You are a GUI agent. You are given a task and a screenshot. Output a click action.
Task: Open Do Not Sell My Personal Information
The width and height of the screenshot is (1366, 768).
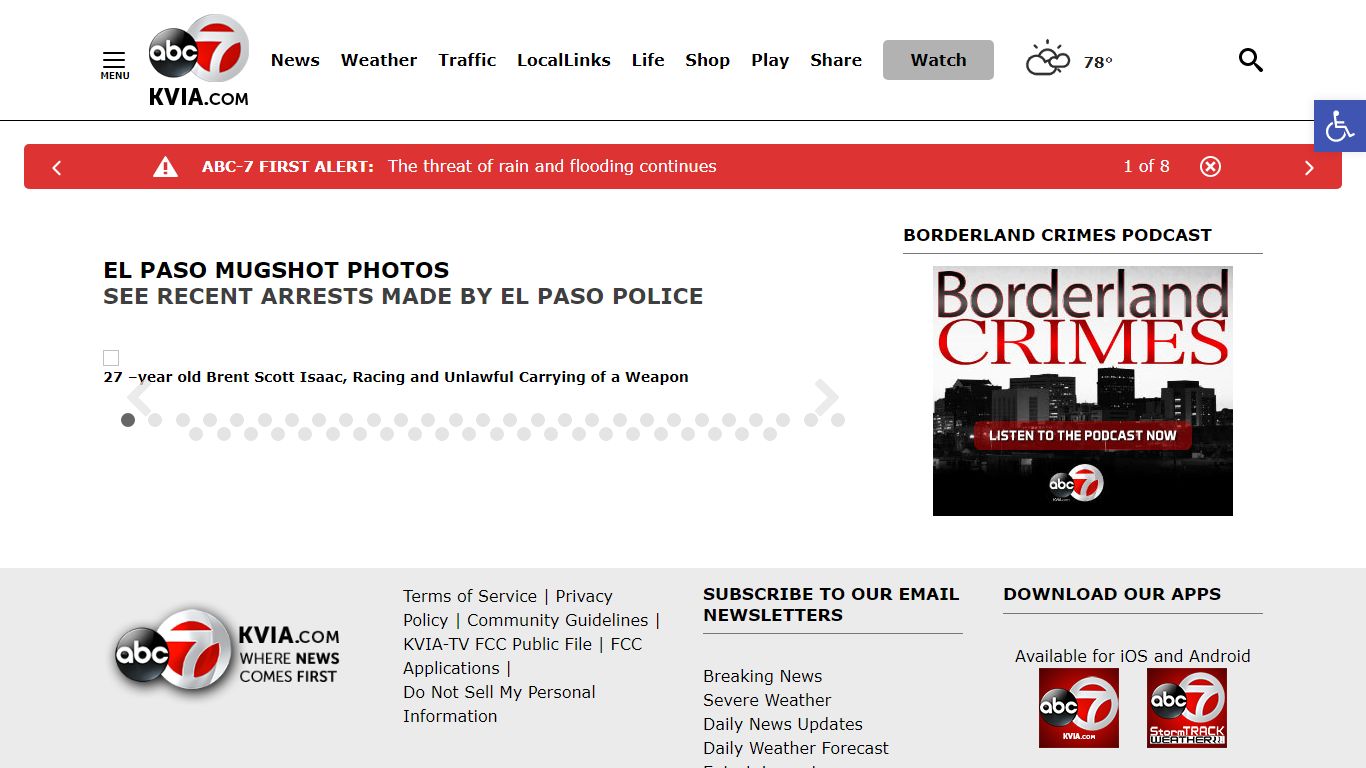pos(499,704)
